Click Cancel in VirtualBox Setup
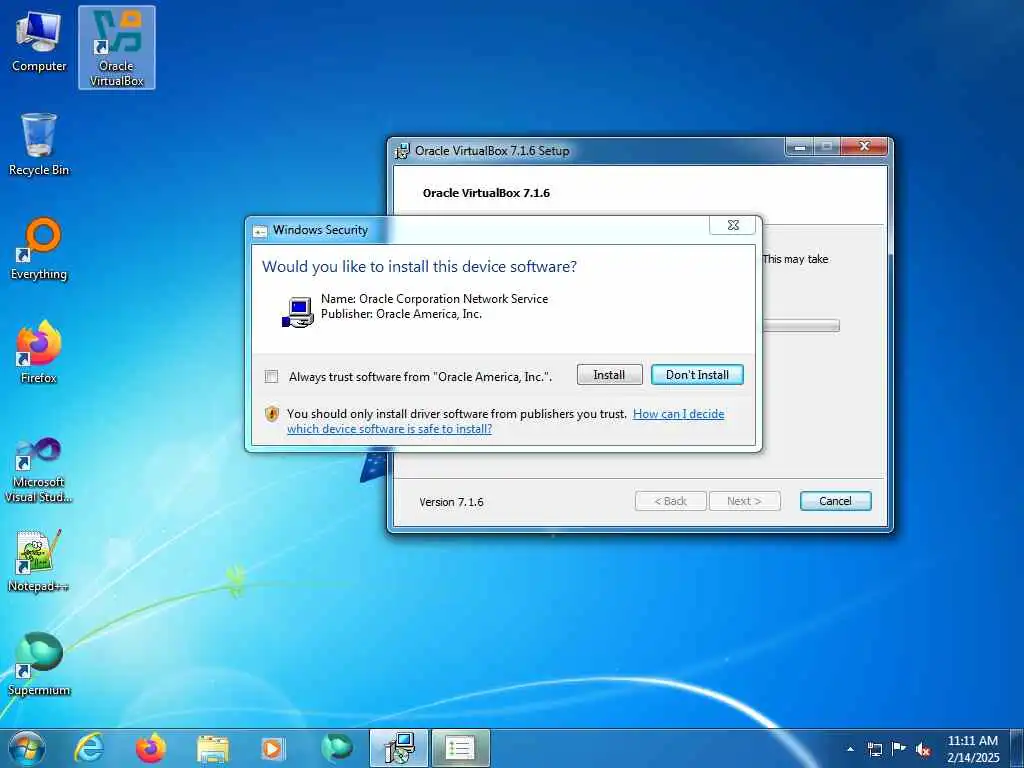 835,501
